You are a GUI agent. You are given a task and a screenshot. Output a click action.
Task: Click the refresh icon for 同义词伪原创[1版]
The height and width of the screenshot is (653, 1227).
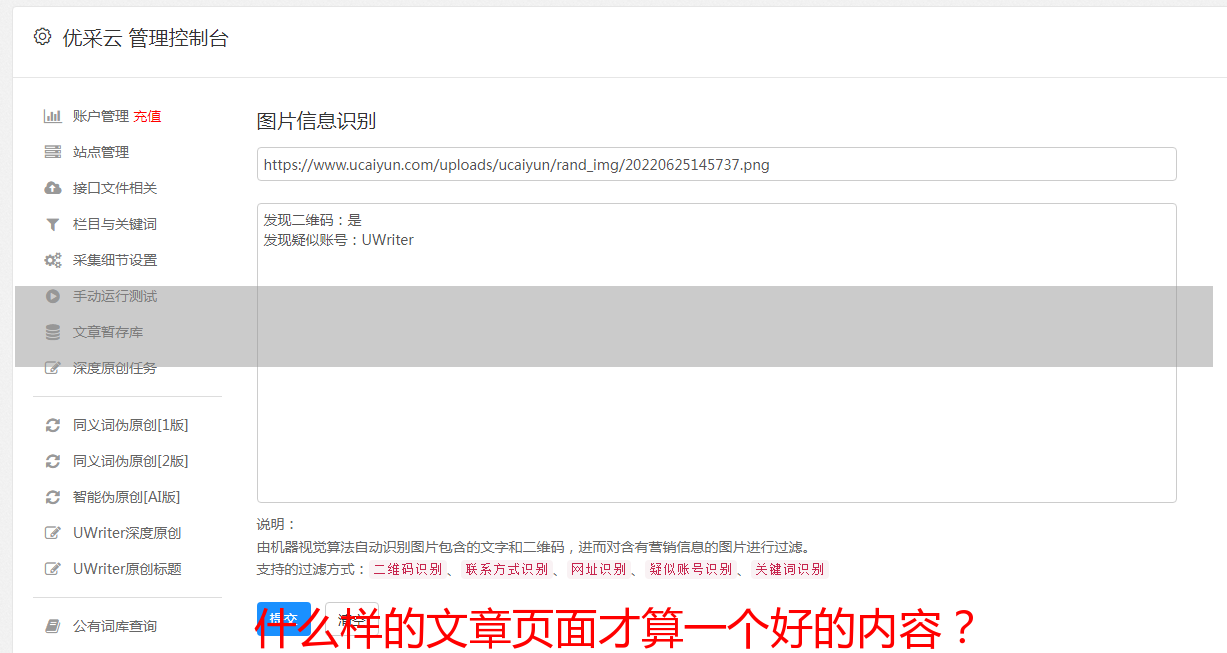point(53,425)
